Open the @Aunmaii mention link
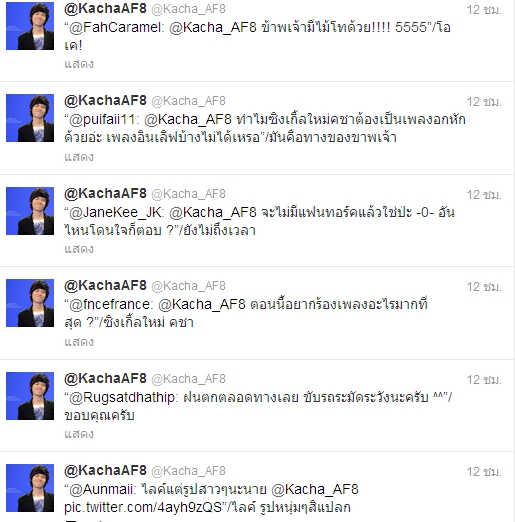The image size is (515, 522). click(x=101, y=489)
